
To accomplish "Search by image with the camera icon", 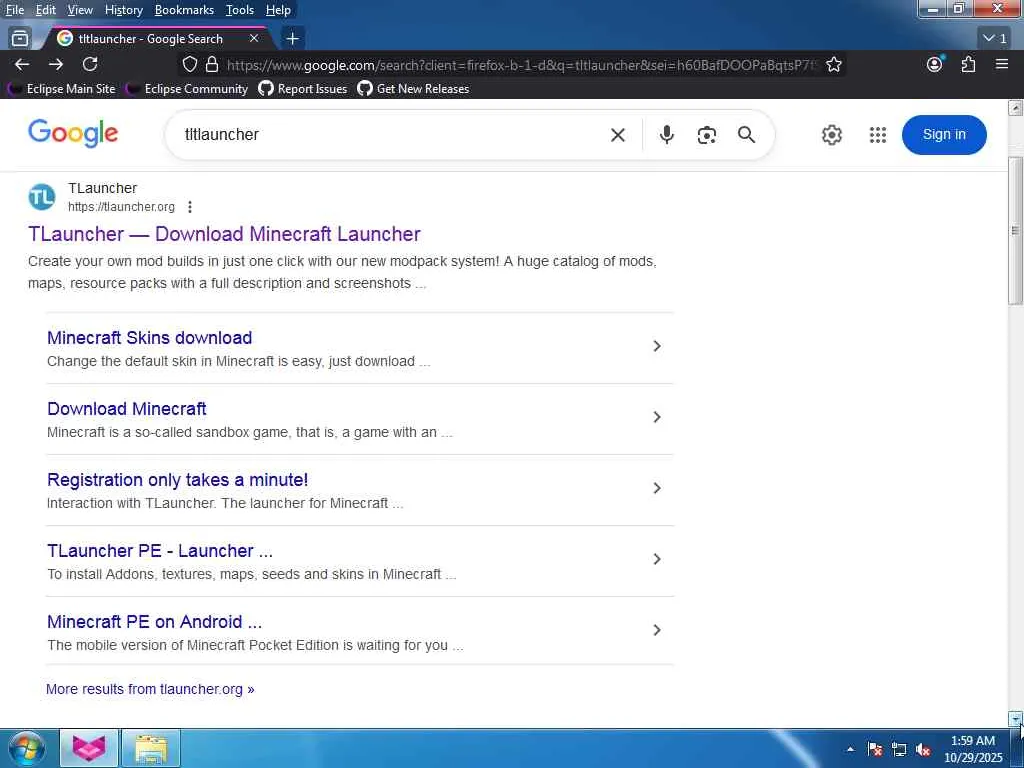I will (707, 135).
